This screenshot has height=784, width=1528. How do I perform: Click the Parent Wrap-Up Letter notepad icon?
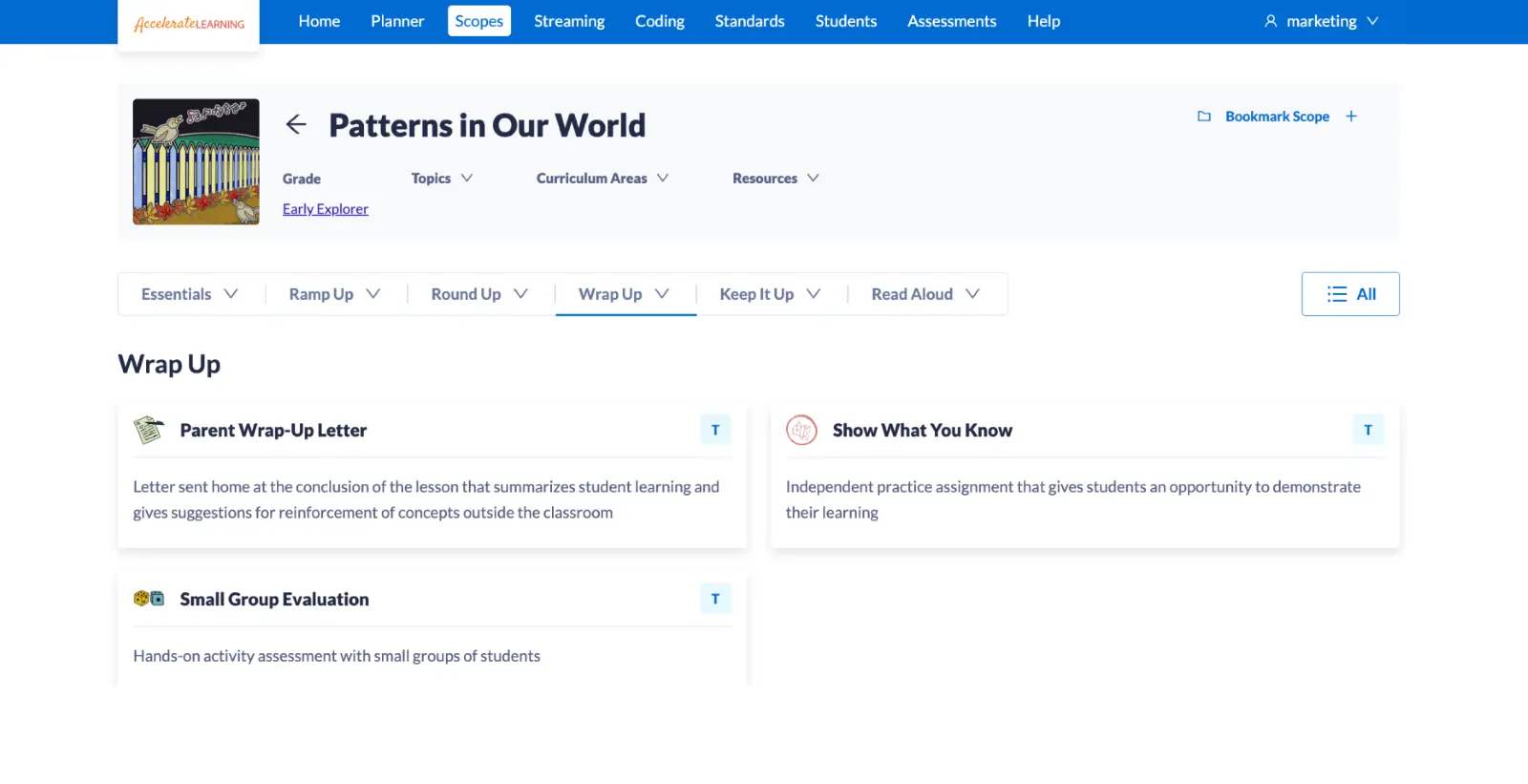point(148,430)
